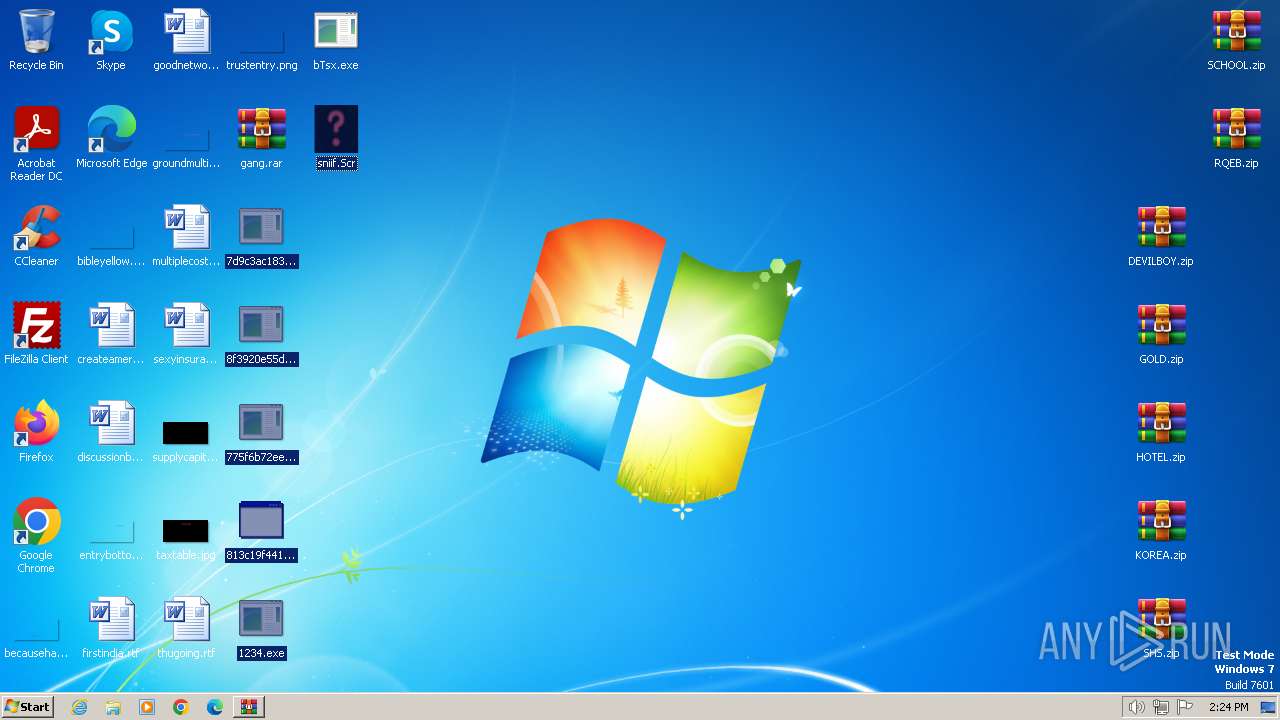Launch Edge from the taskbar
Screen dimensions: 1280x720
[x=215, y=707]
